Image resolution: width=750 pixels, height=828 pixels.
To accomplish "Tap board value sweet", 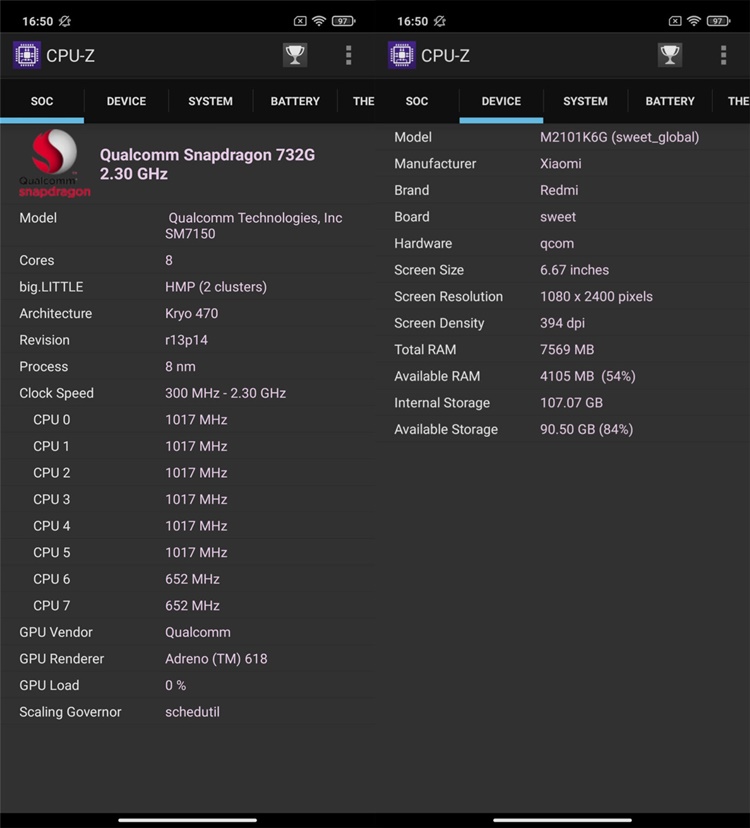I will pos(558,217).
